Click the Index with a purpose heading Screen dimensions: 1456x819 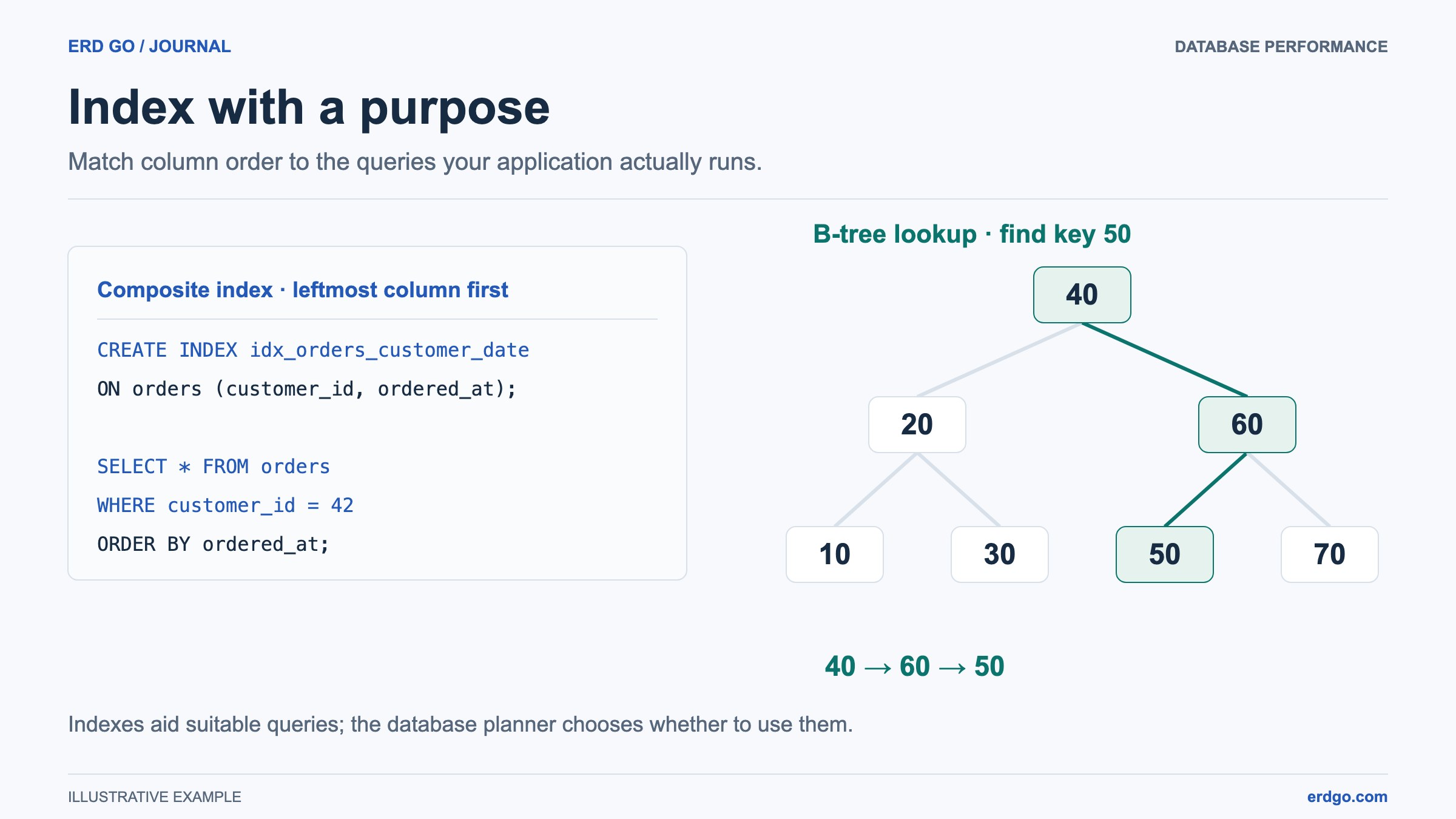pos(309,108)
